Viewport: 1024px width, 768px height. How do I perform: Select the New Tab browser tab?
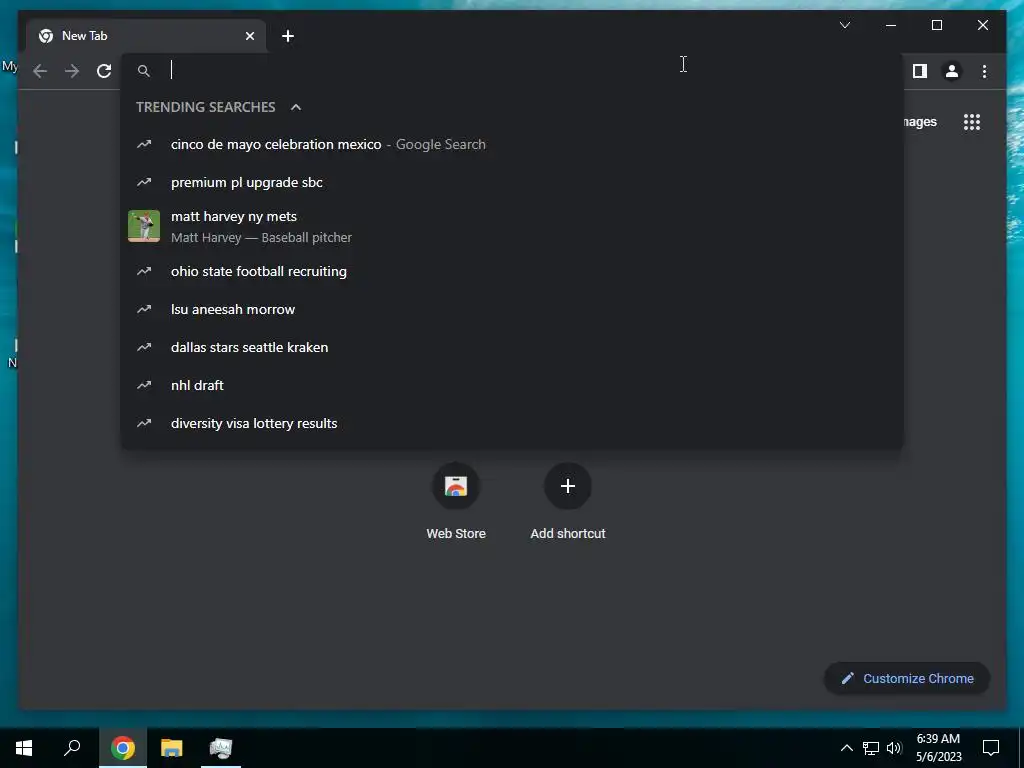[146, 36]
